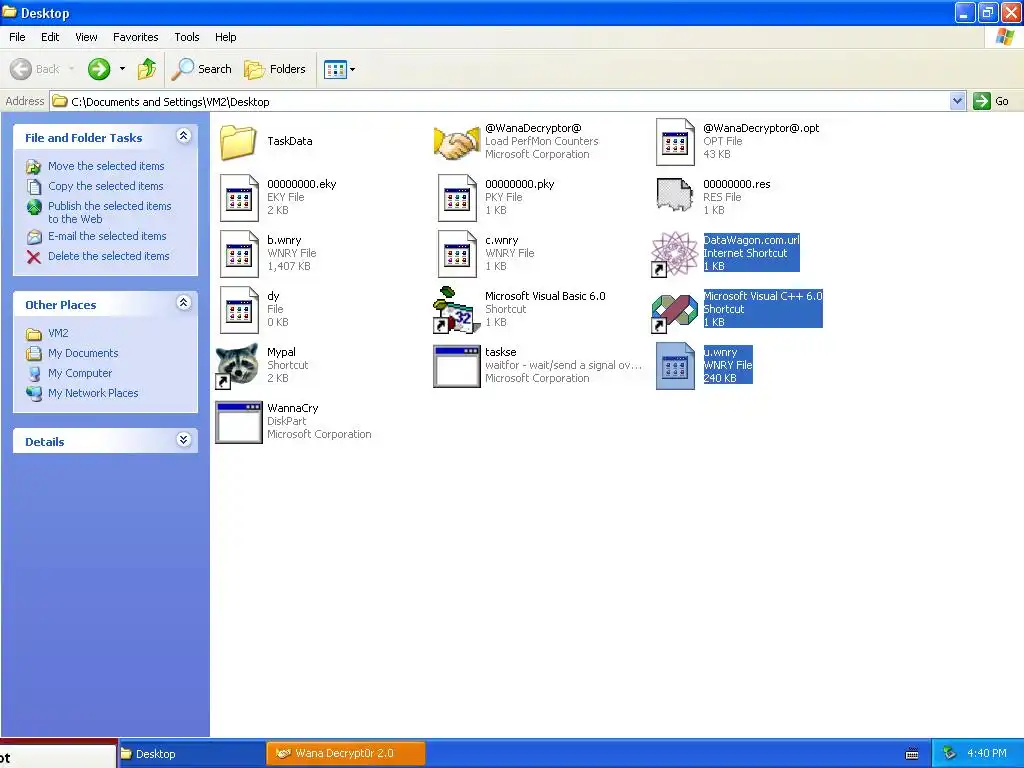Select the 00000000.res file icon
The width and height of the screenshot is (1024, 768).
[x=675, y=195]
